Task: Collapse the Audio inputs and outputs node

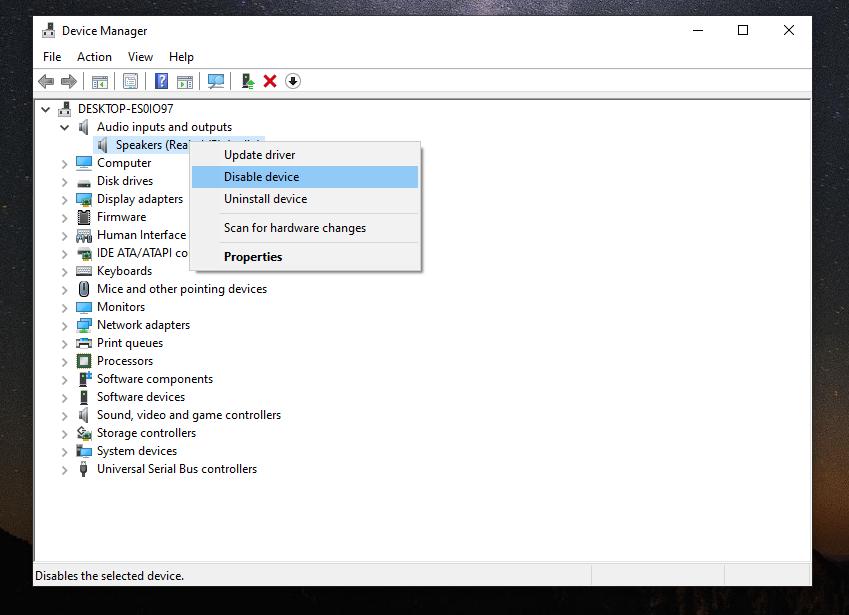Action: [x=65, y=128]
